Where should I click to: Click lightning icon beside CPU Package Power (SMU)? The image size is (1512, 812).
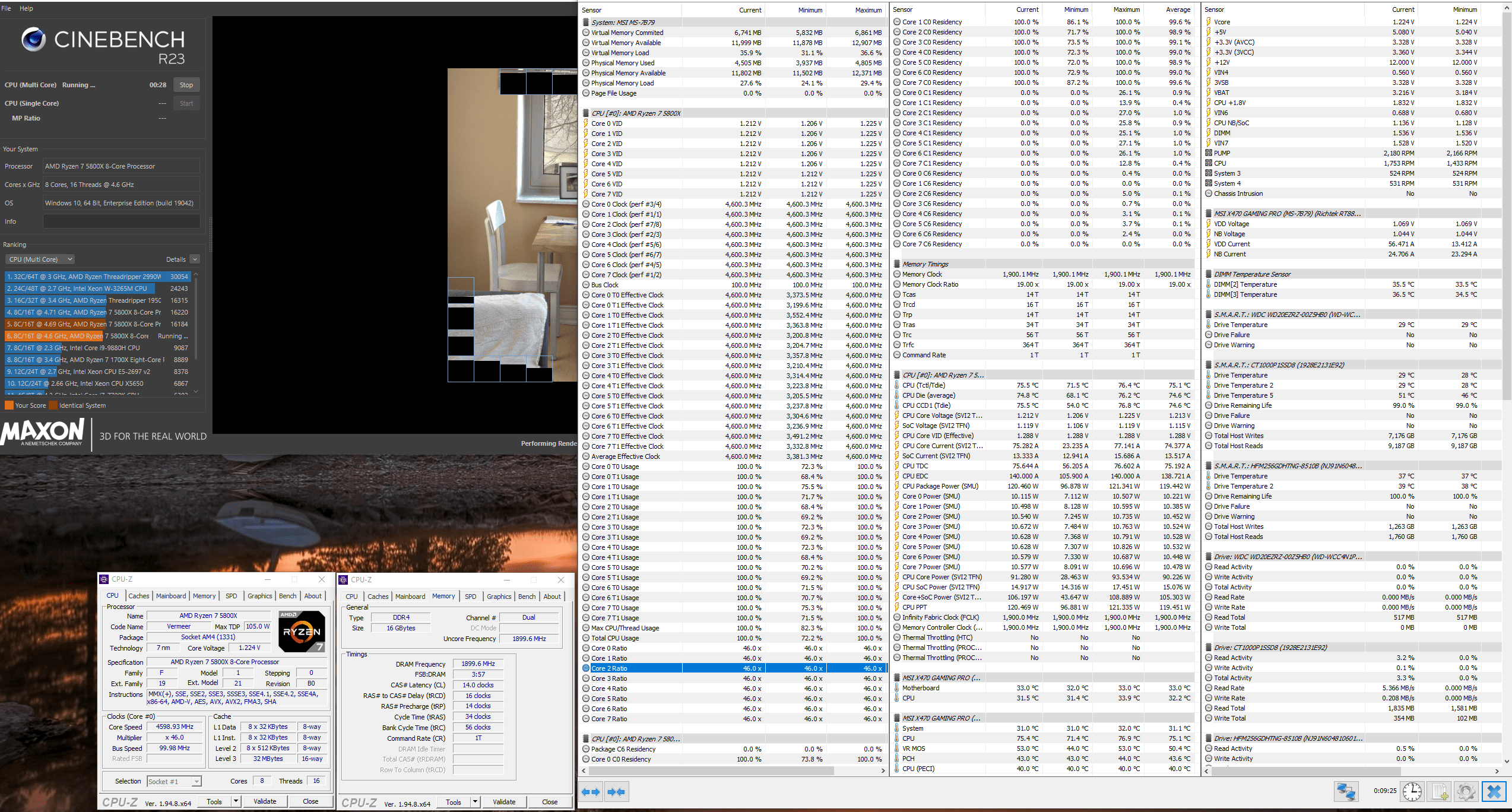pos(897,486)
